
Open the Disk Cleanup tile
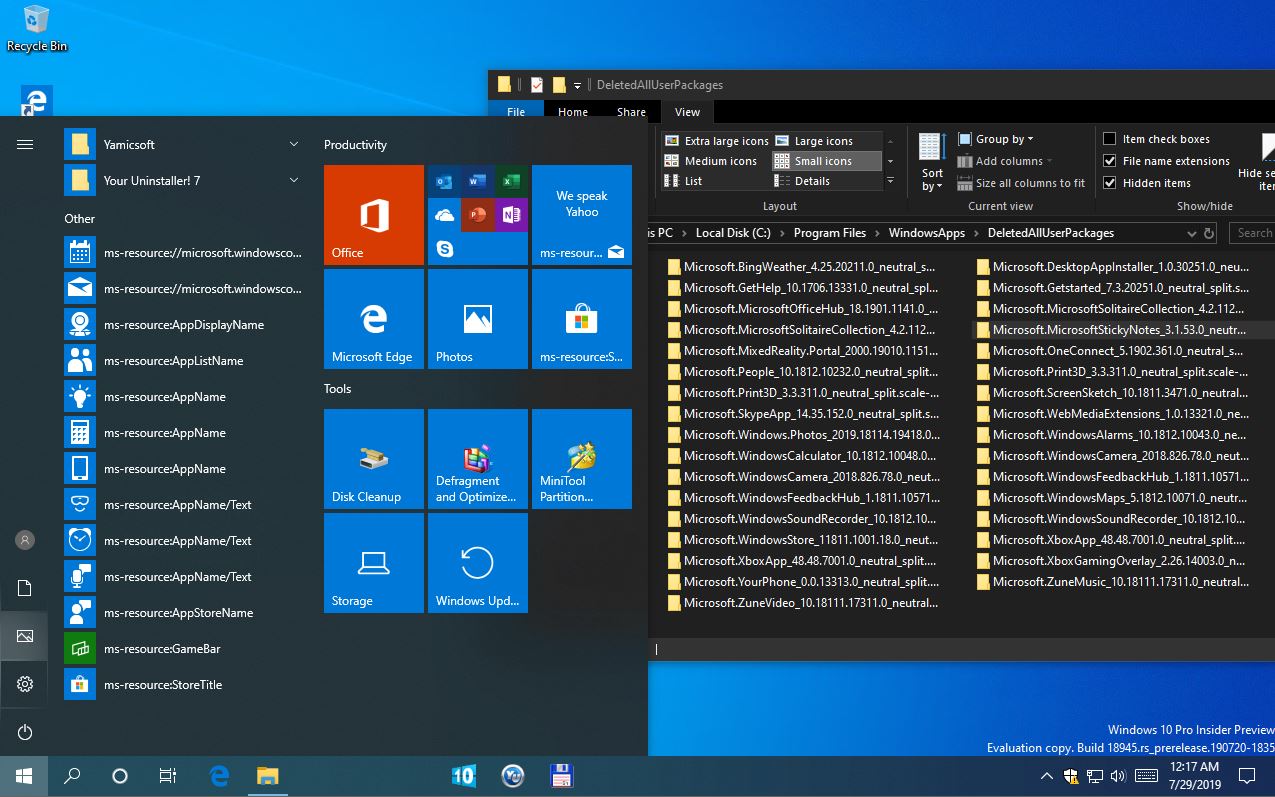[x=374, y=459]
